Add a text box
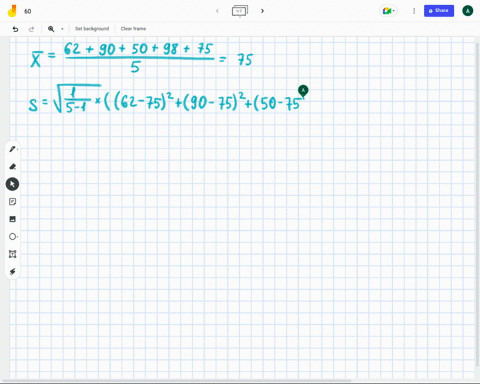Image resolution: width=480 pixels, height=384 pixels. (x=13, y=254)
